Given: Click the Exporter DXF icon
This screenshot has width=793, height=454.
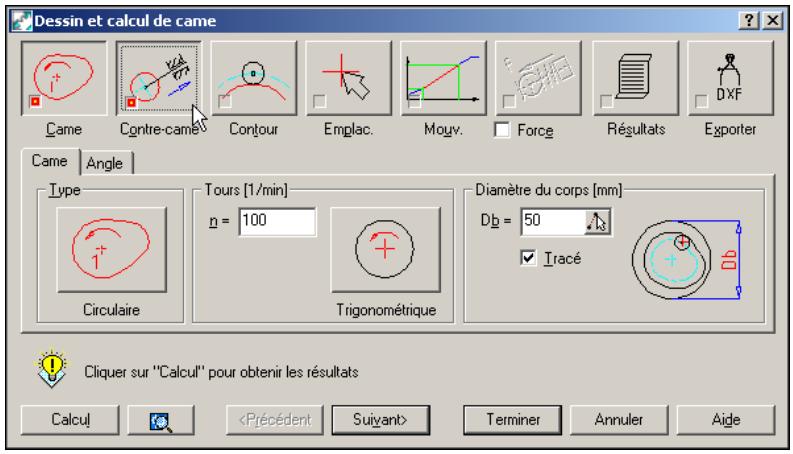Looking at the screenshot, I should point(730,78).
